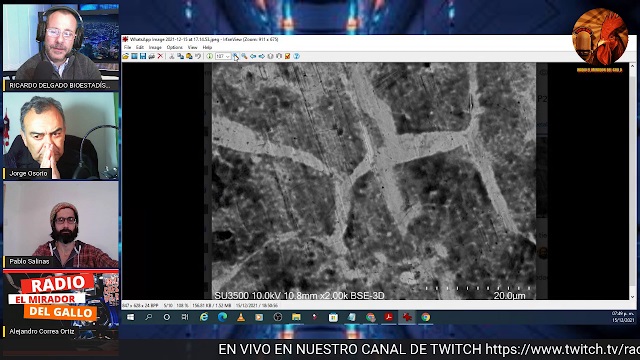The image size is (640, 360).
Task: Click the taskbar Search magnifier
Action: pyautogui.click(x=149, y=317)
